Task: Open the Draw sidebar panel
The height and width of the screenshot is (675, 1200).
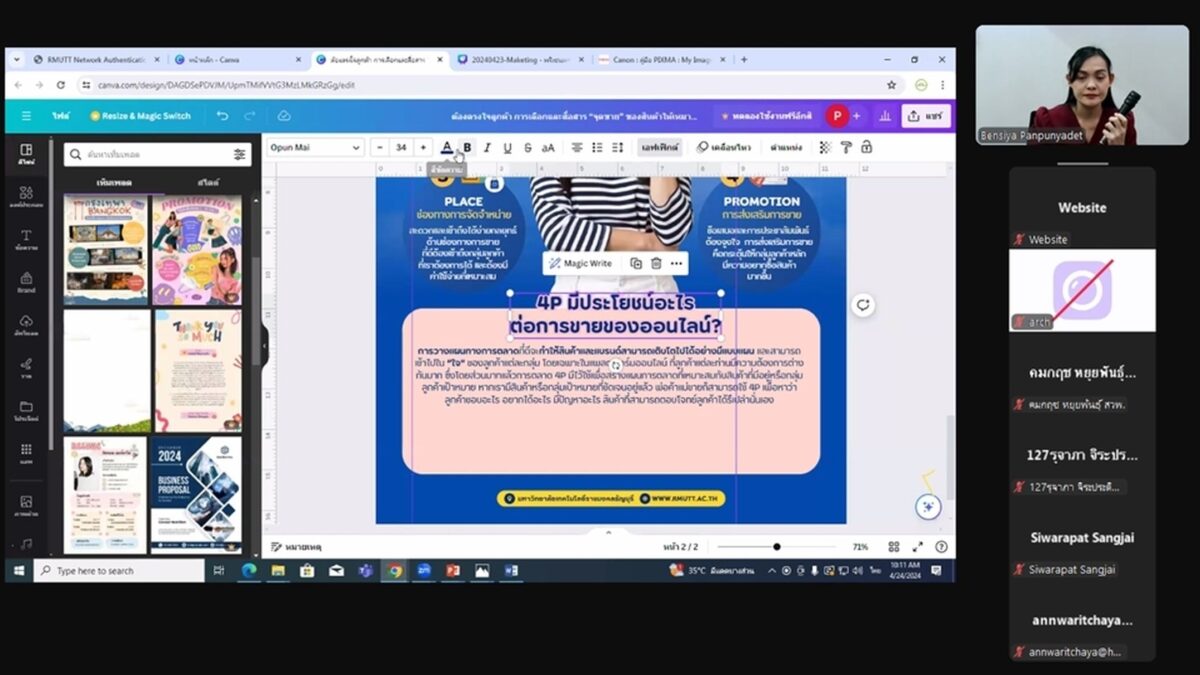Action: [x=26, y=367]
